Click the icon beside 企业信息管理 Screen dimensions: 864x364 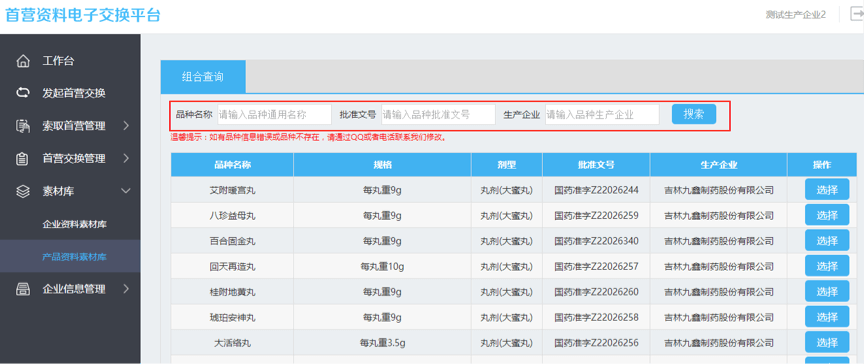point(23,289)
